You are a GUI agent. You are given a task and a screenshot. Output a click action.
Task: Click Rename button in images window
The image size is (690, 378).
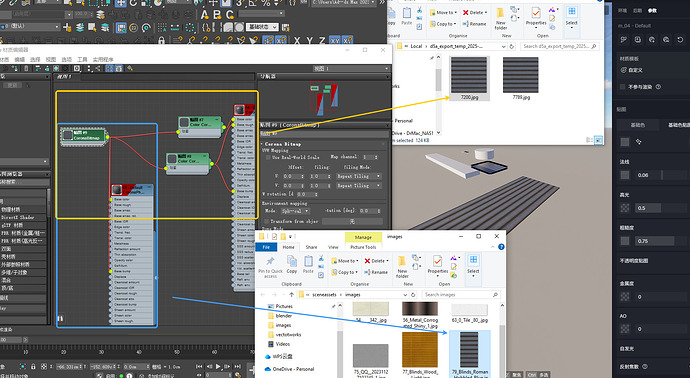pos(376,272)
